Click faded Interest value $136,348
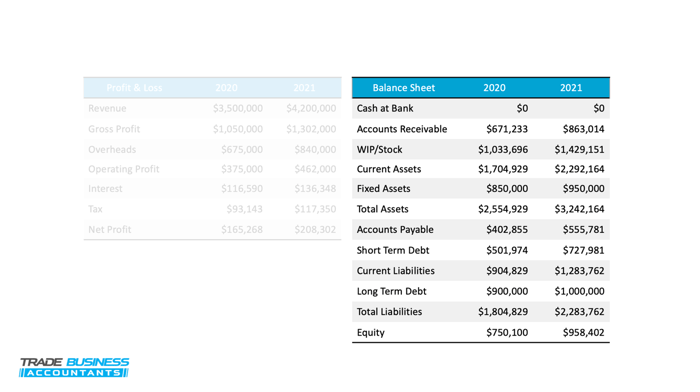The width and height of the screenshot is (700, 392). pos(315,189)
